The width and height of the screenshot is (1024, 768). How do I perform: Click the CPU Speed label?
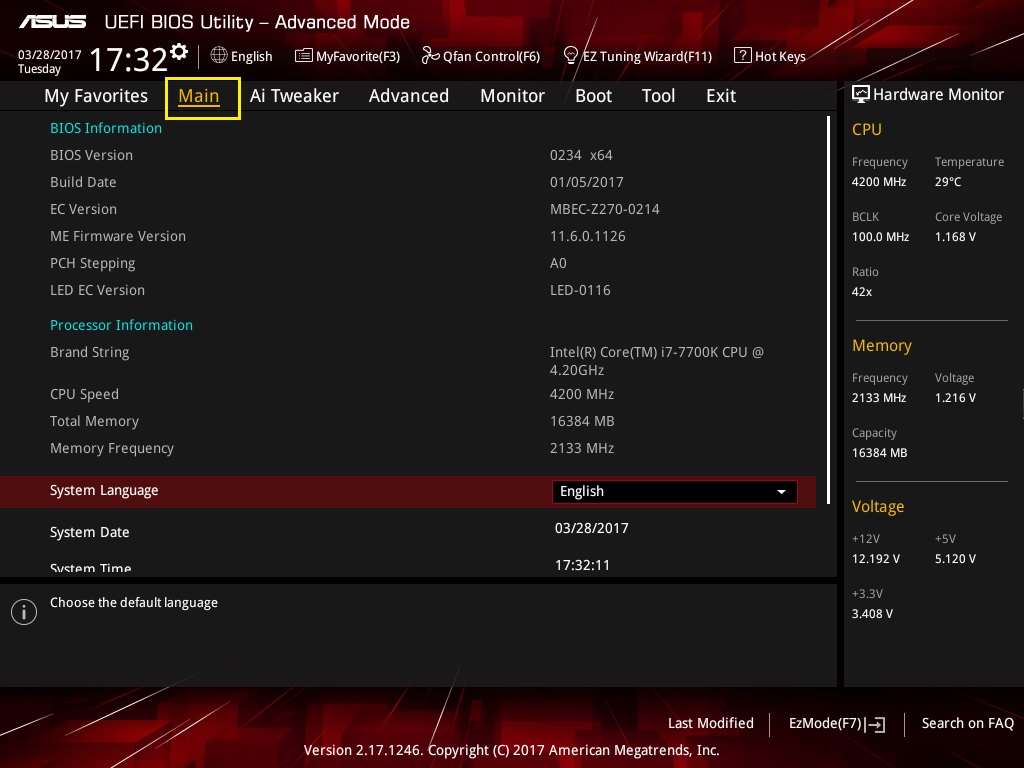[x=84, y=394]
